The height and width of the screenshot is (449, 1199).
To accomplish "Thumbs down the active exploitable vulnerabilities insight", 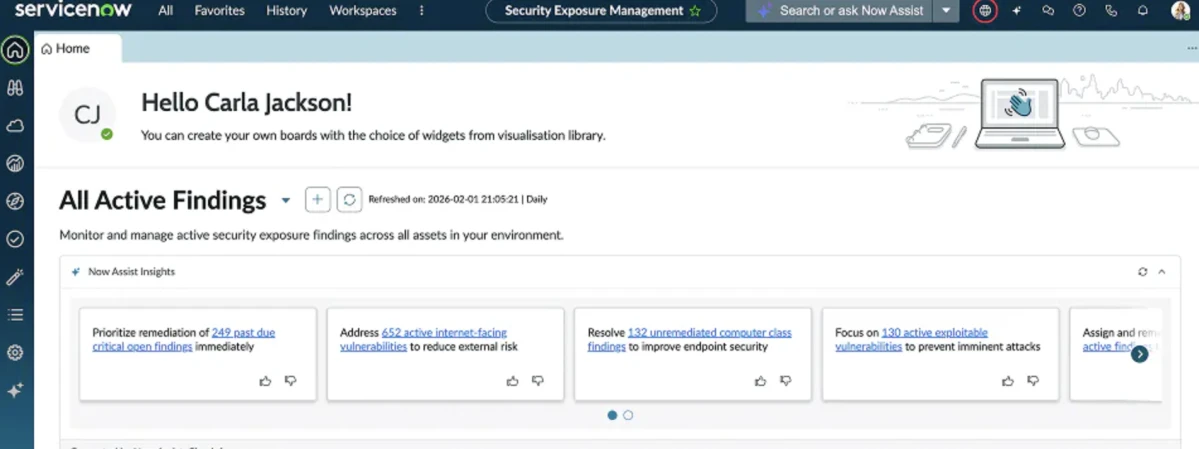I will 1033,380.
